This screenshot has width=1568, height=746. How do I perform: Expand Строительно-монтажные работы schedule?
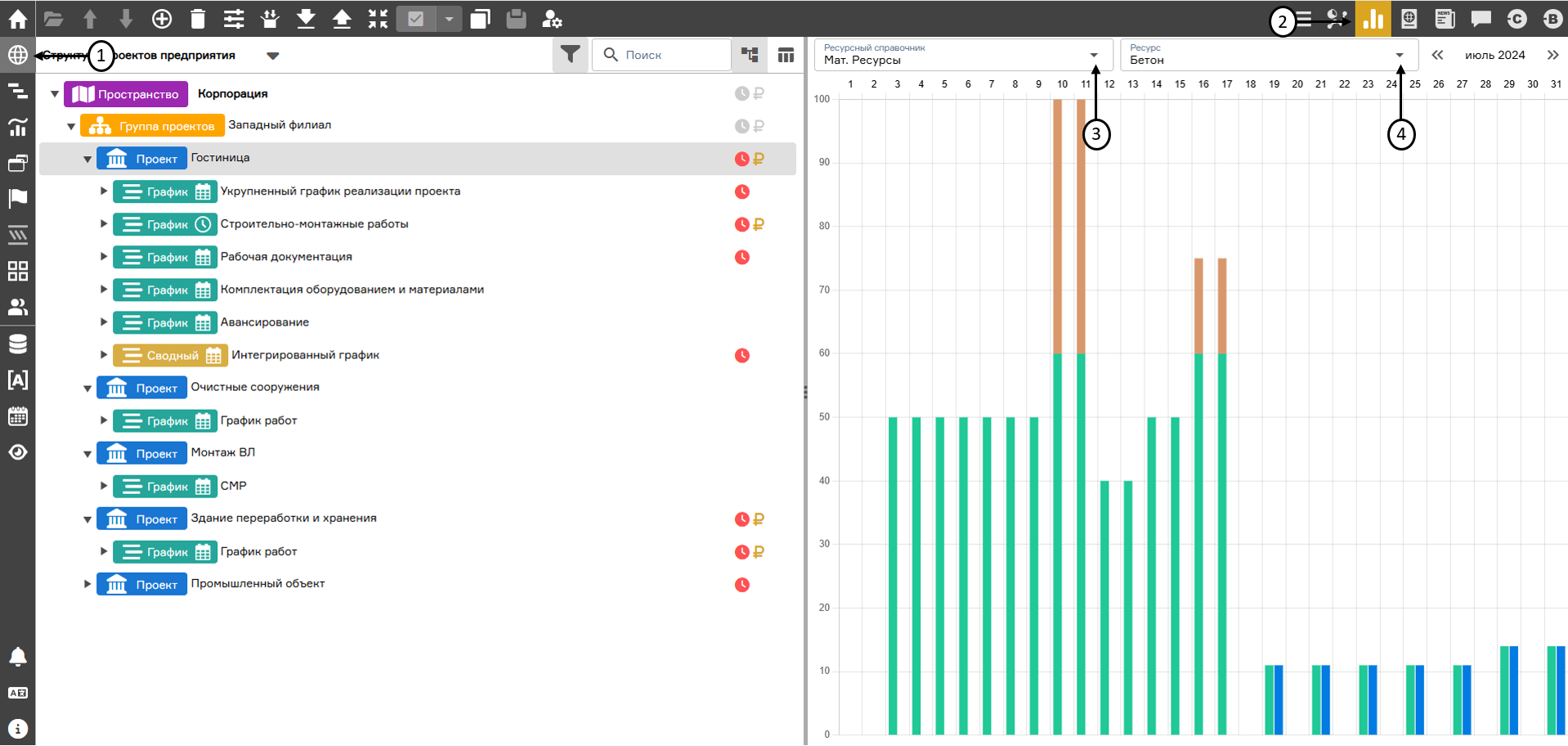point(104,224)
